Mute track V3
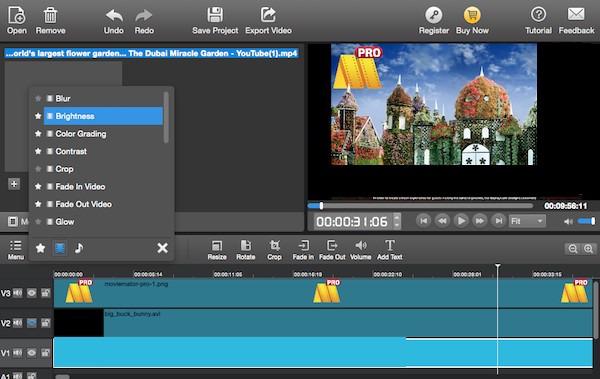The height and width of the screenshot is (379, 600). pyautogui.click(x=18, y=293)
